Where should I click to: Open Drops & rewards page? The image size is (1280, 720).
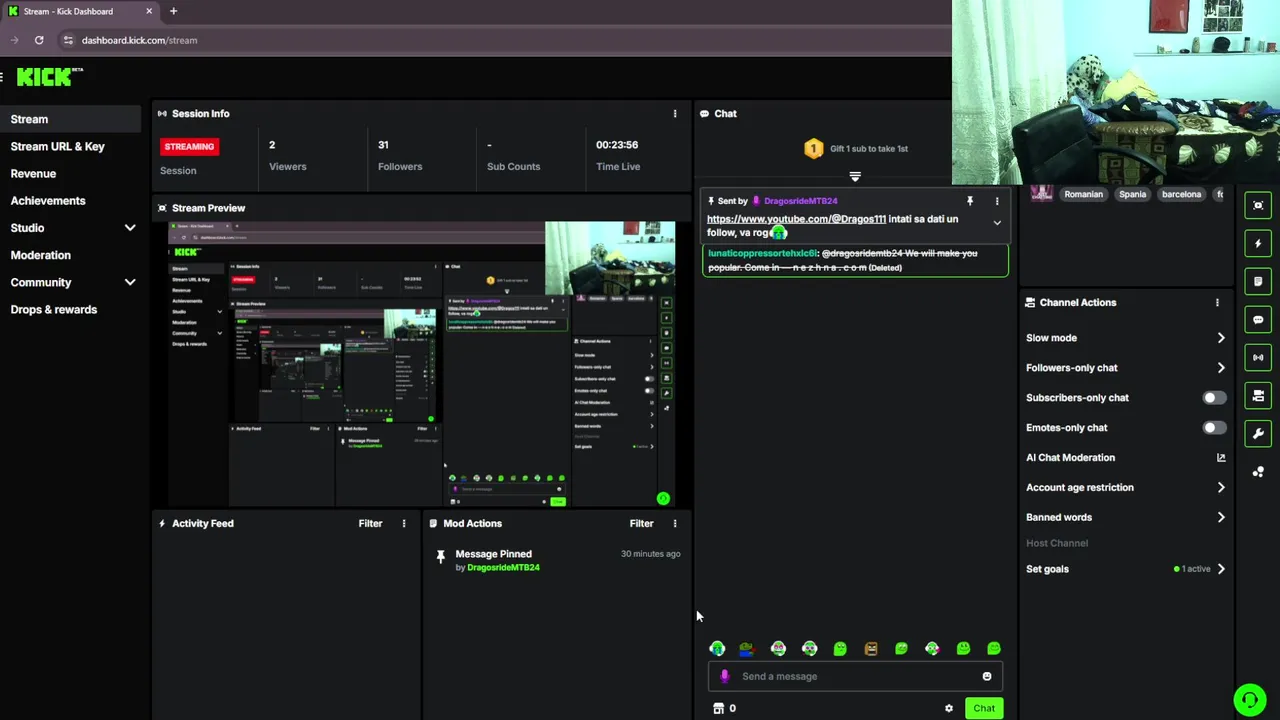tap(53, 309)
